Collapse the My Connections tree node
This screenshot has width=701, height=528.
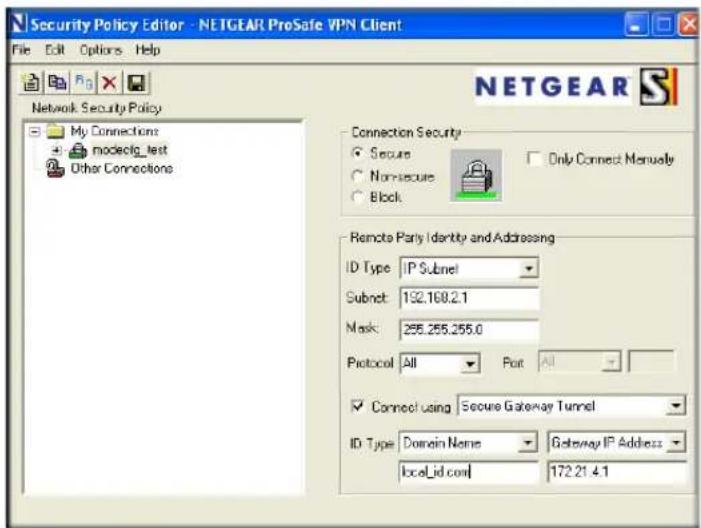click(x=35, y=131)
